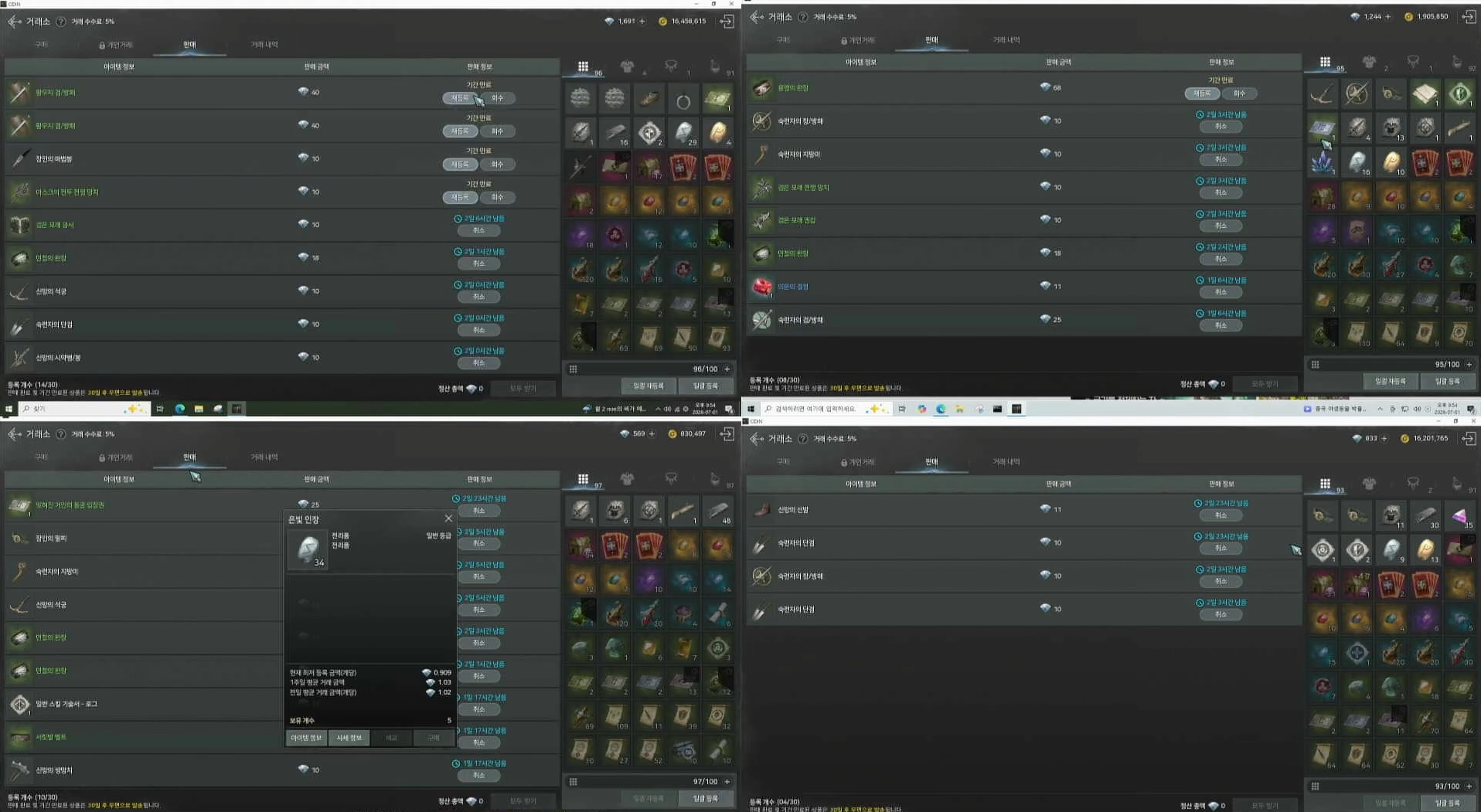Click 등록 개수 (14/30) text
This screenshot has width=1481, height=812.
click(33, 385)
